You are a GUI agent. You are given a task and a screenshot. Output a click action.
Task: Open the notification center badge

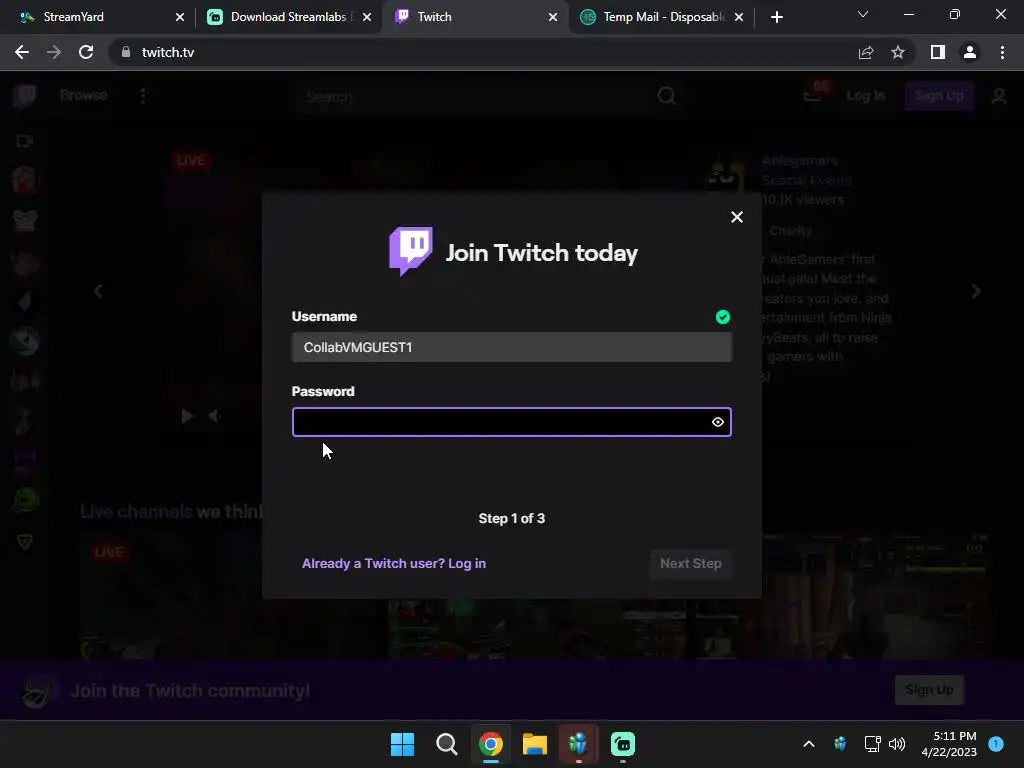point(996,744)
